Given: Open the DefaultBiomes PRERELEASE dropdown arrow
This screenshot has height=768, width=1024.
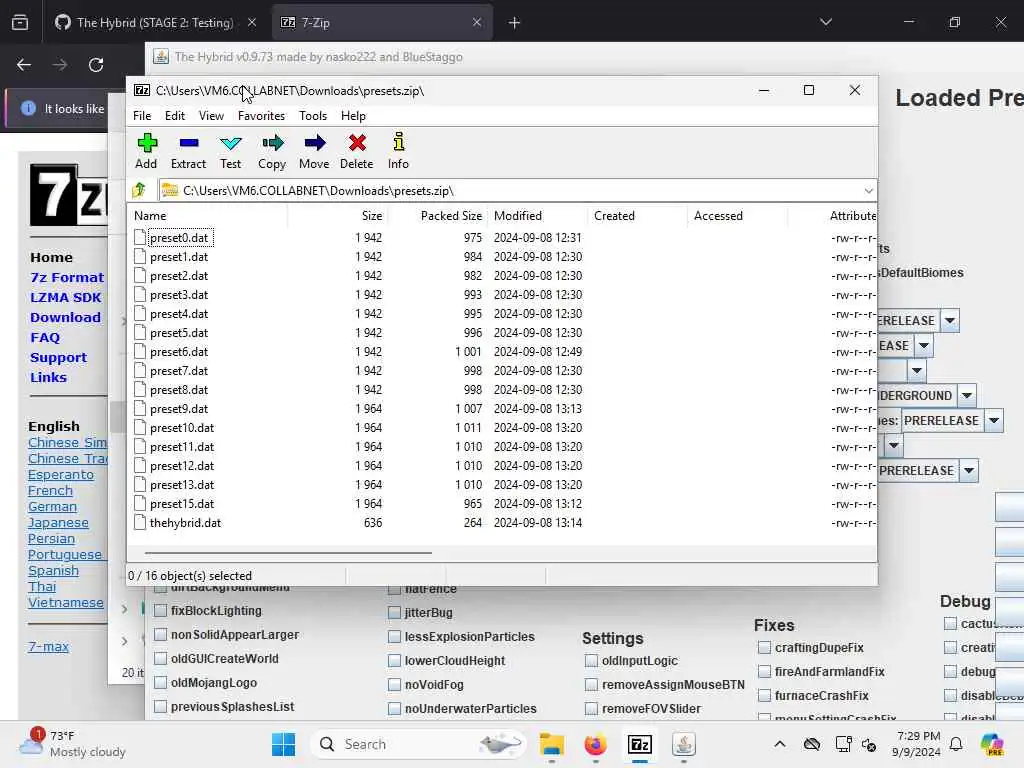Looking at the screenshot, I should pos(950,321).
